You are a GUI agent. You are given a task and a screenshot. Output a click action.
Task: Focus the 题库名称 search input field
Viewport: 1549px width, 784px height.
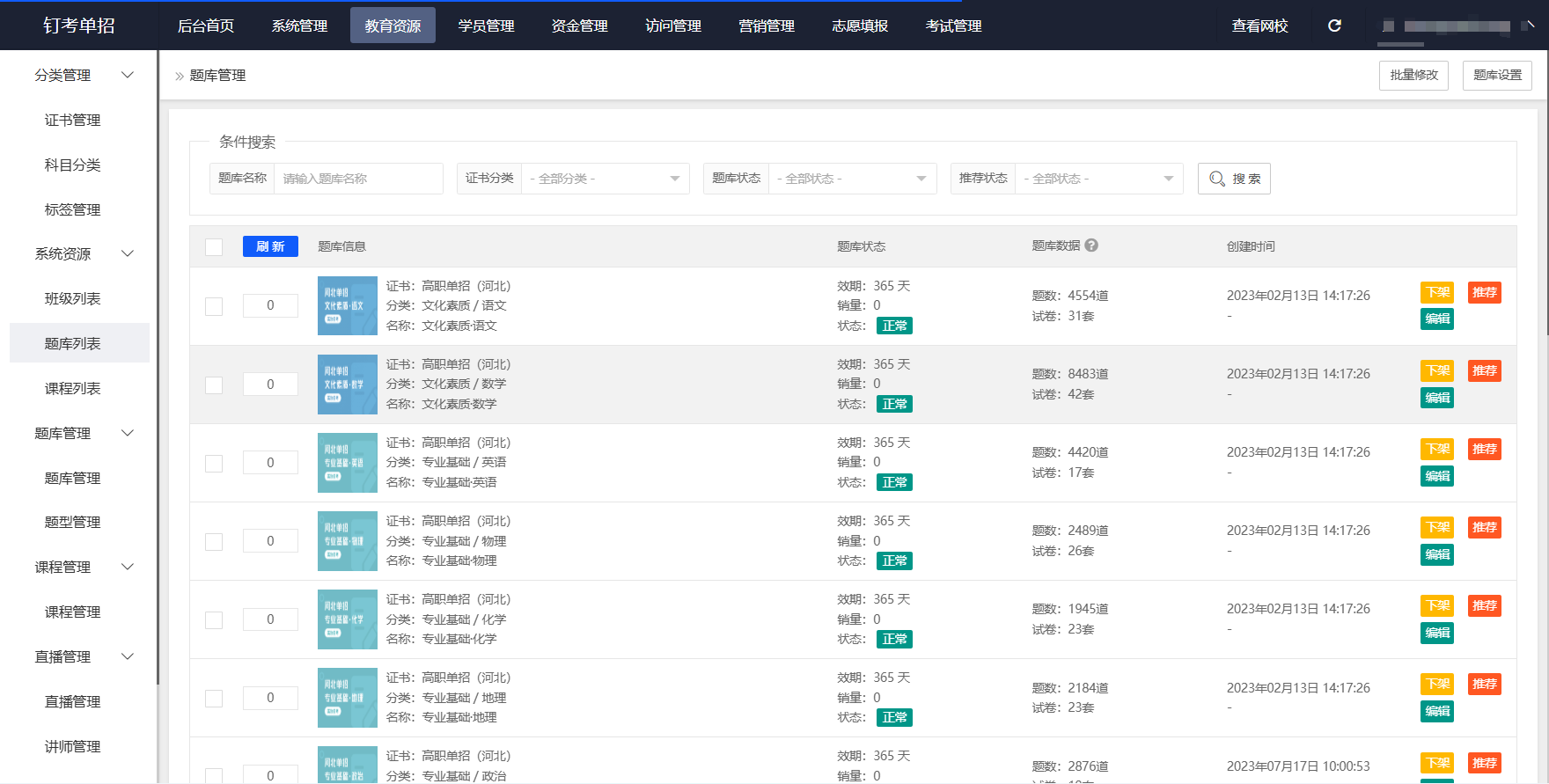358,179
